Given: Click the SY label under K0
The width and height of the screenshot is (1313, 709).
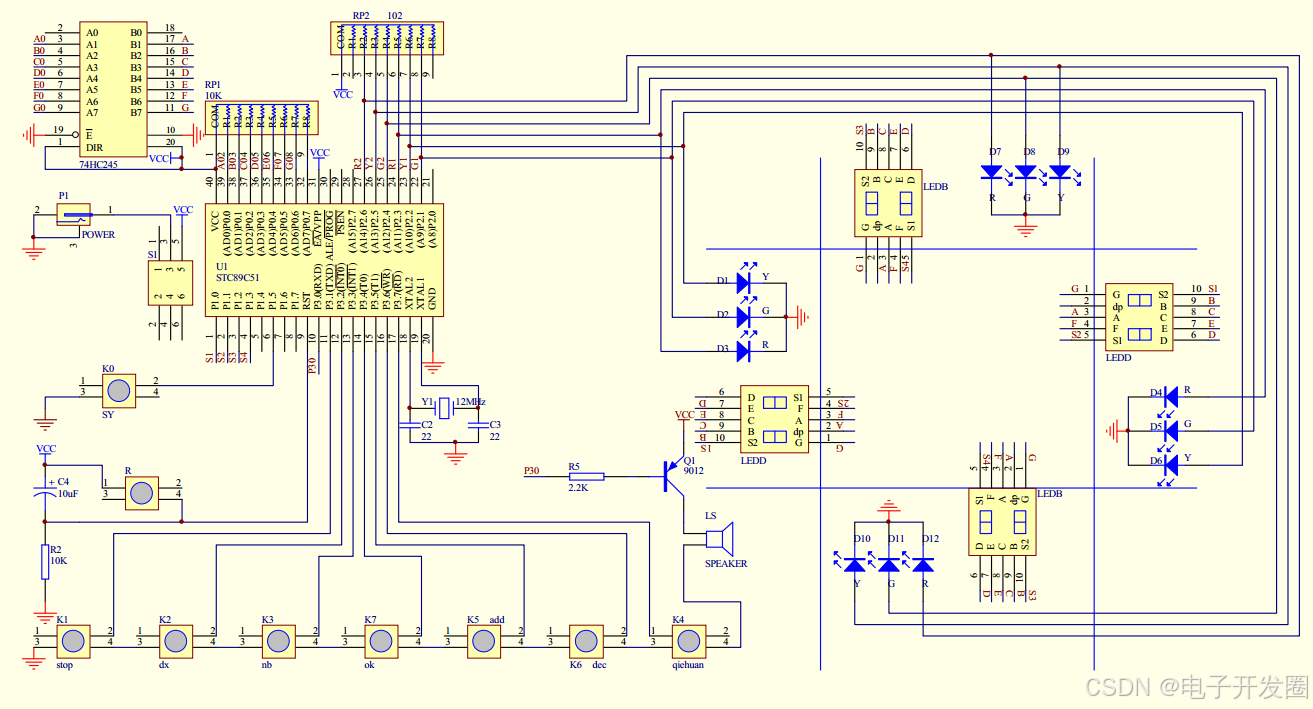Looking at the screenshot, I should pos(108,413).
